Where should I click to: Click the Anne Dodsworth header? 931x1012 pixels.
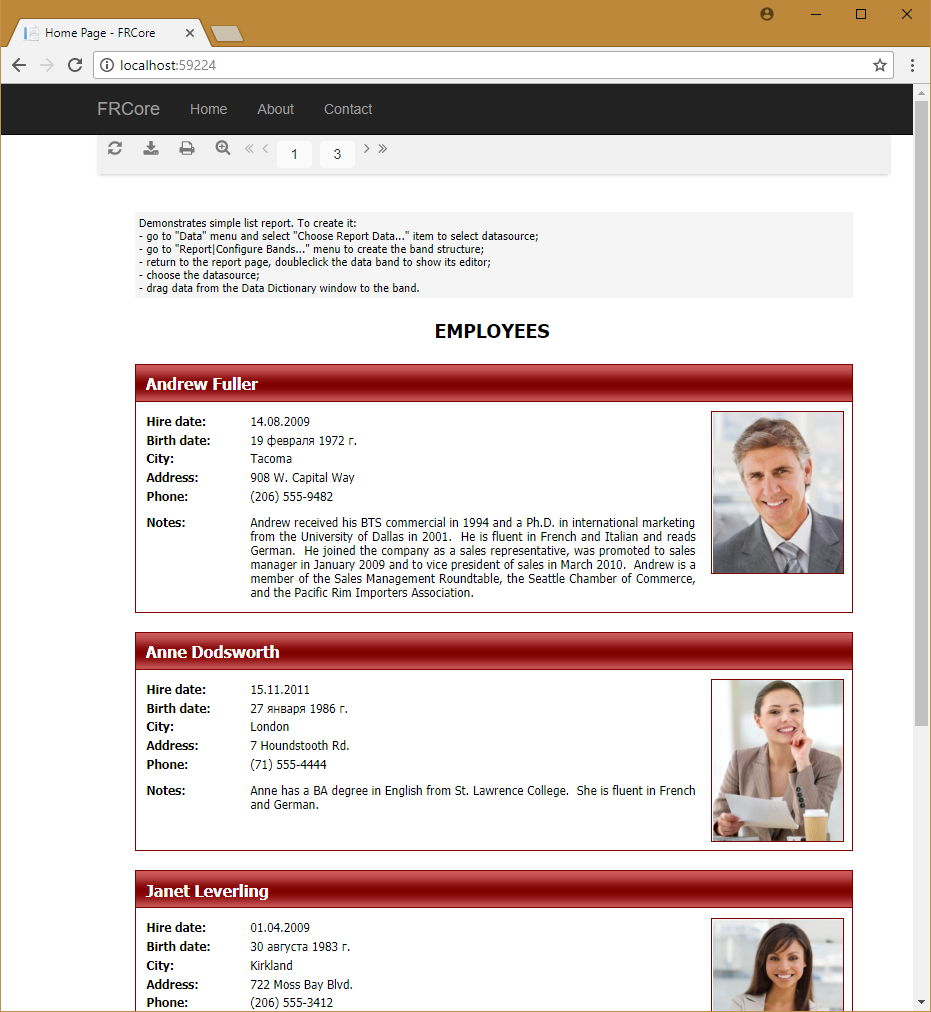coord(494,651)
